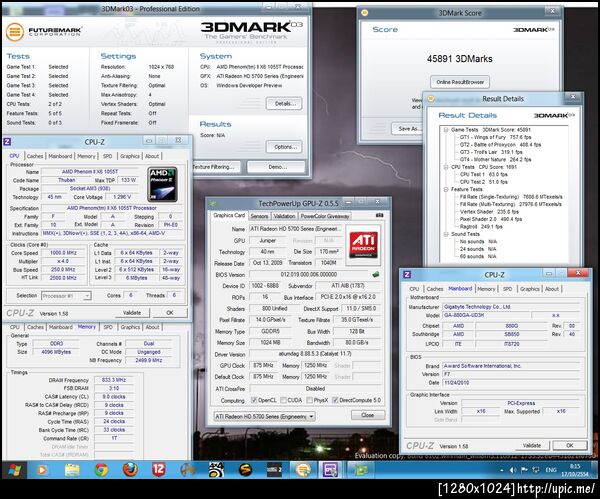Open File Explorer from the taskbar
The height and width of the screenshot is (499, 600).
pos(72,470)
